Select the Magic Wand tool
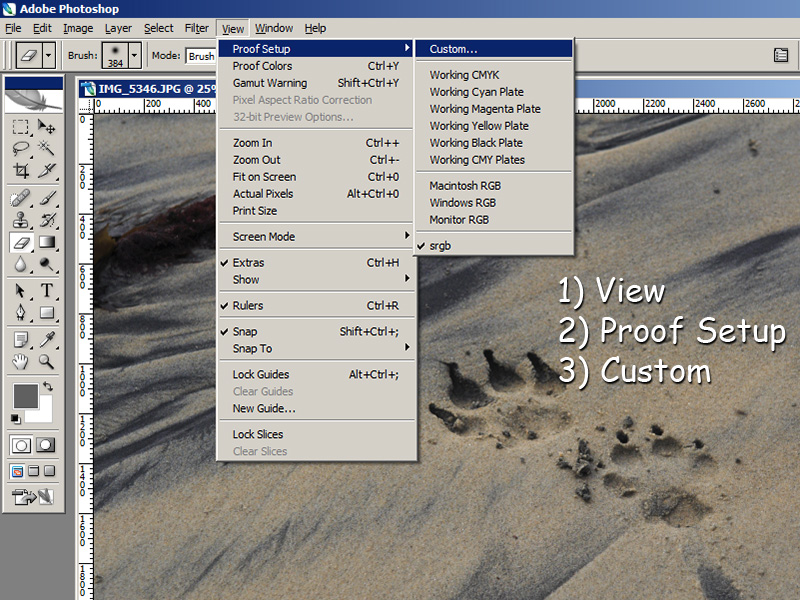Screen dimensions: 800x600 click(x=46, y=148)
